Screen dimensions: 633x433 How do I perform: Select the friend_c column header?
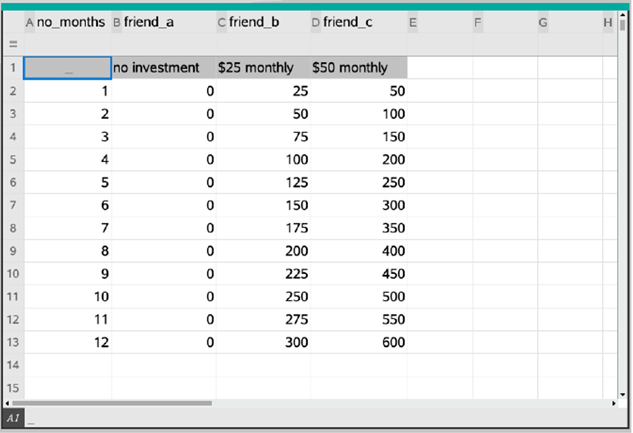[358, 21]
